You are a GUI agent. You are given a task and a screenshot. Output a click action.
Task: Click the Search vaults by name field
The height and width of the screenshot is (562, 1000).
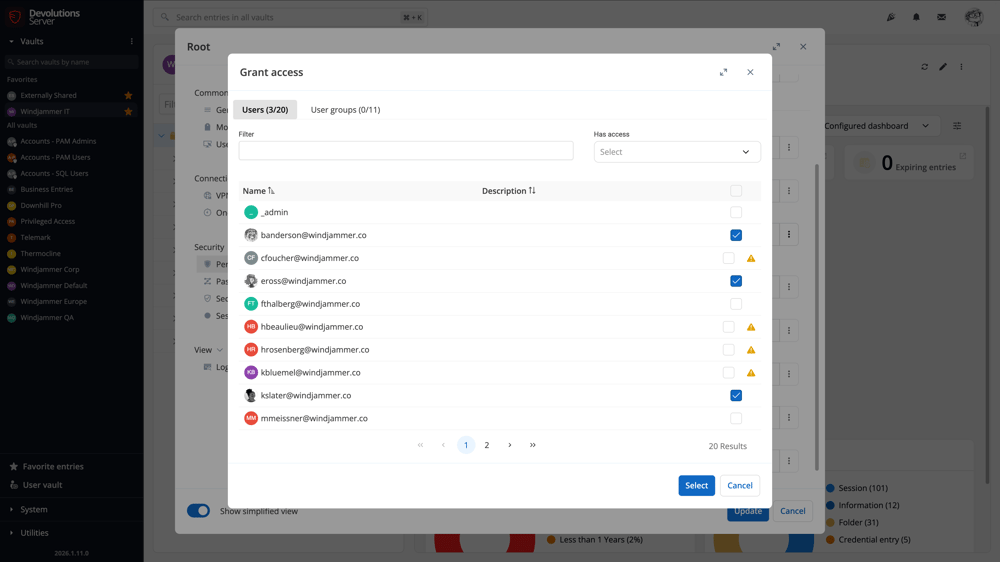(x=71, y=62)
